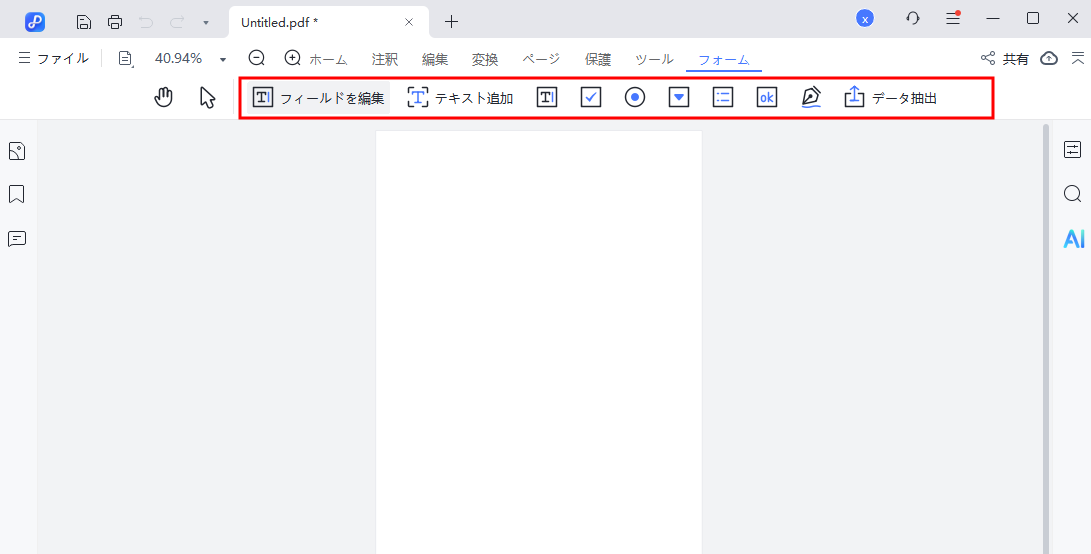
Task: Add a signature field with pen icon
Action: point(811,97)
